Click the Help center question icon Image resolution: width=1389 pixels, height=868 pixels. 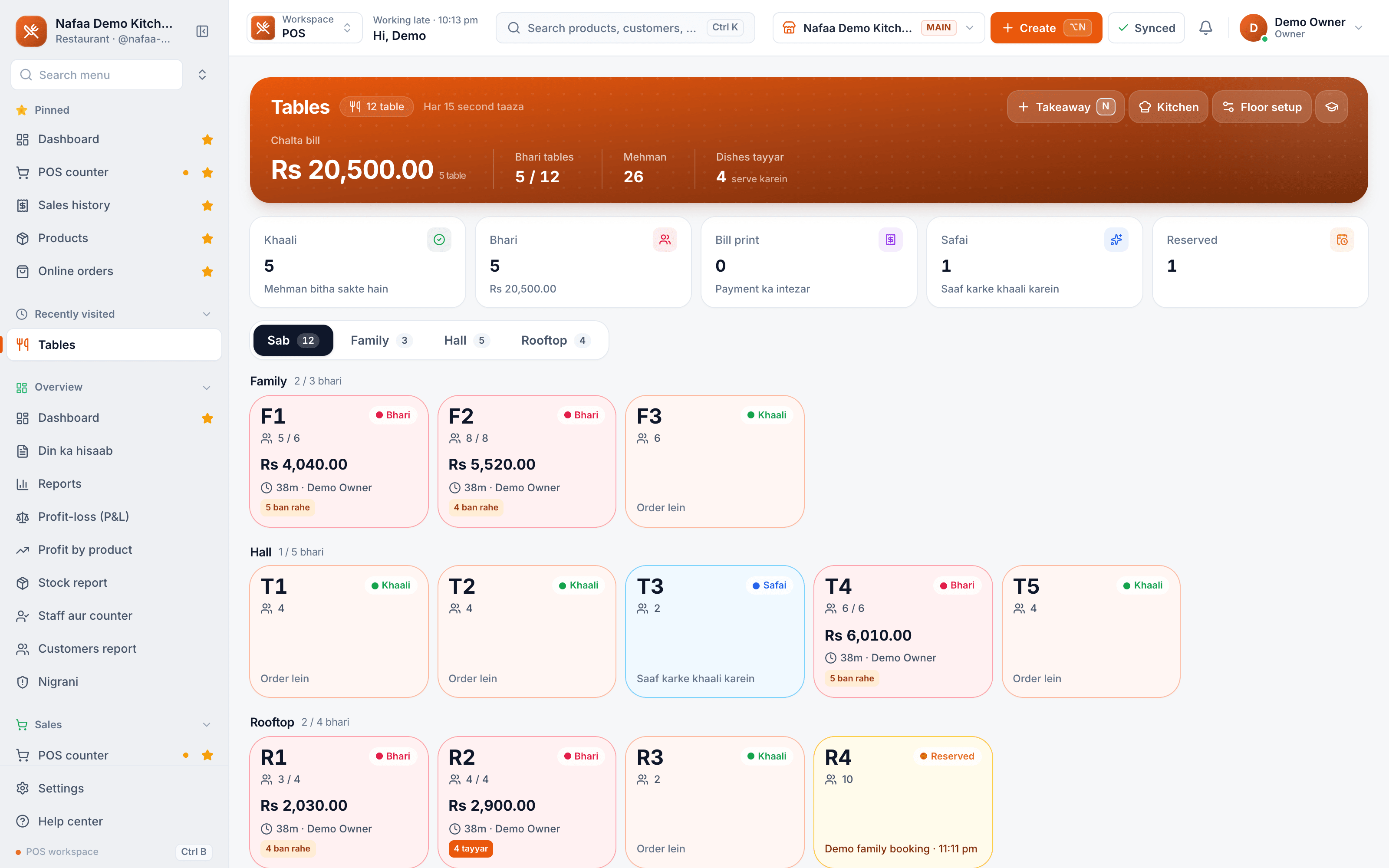[23, 821]
